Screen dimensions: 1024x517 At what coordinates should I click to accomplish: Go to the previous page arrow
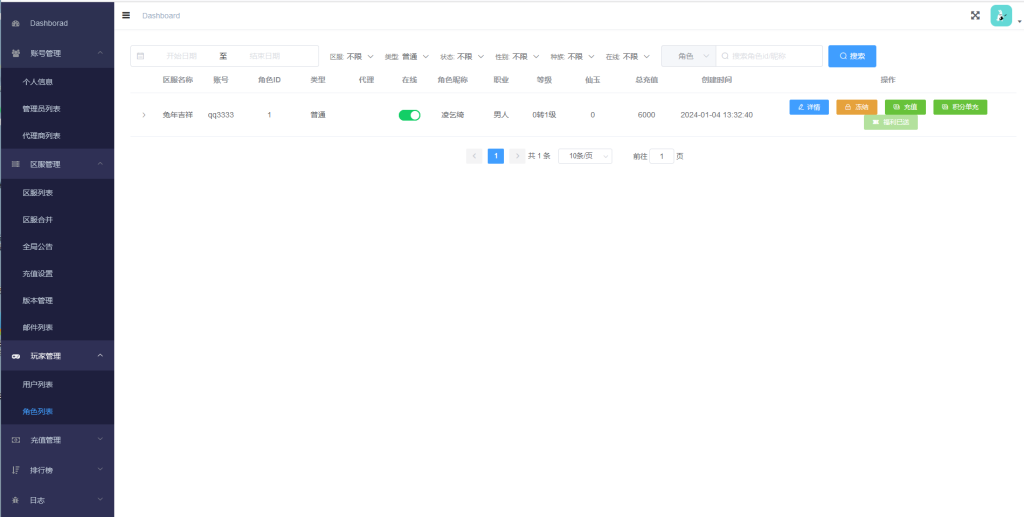pyautogui.click(x=474, y=156)
